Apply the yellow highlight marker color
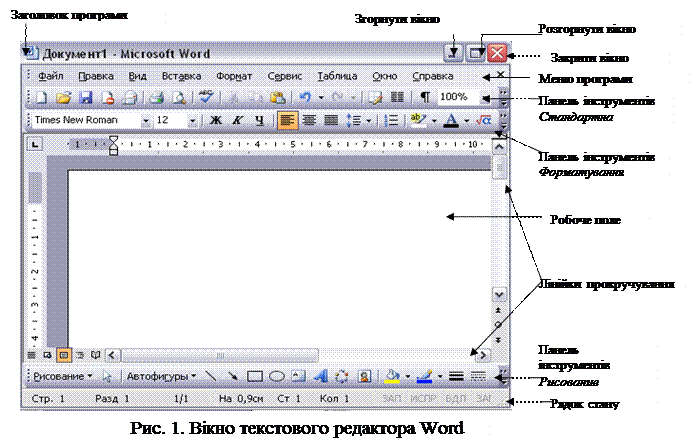692x444 pixels. click(x=417, y=120)
